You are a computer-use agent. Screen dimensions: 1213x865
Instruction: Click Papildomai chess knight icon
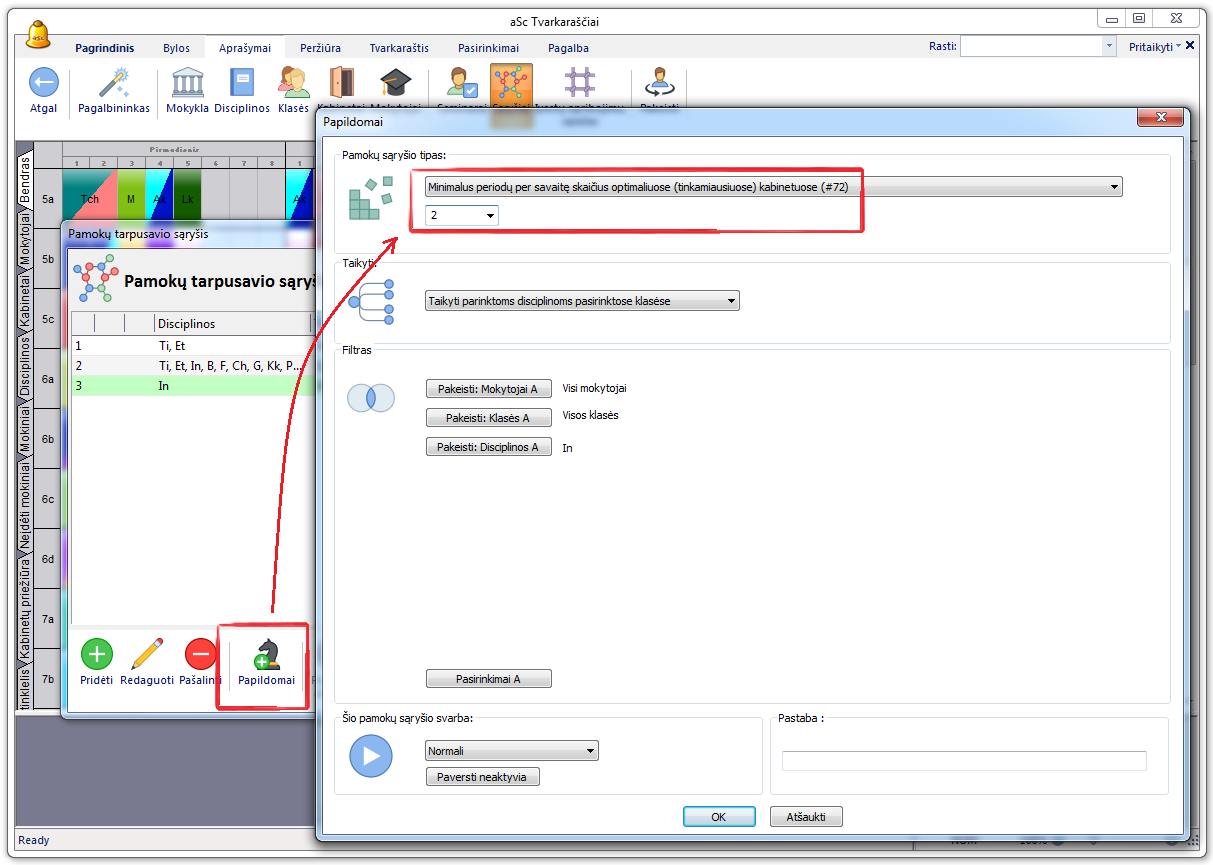(267, 654)
